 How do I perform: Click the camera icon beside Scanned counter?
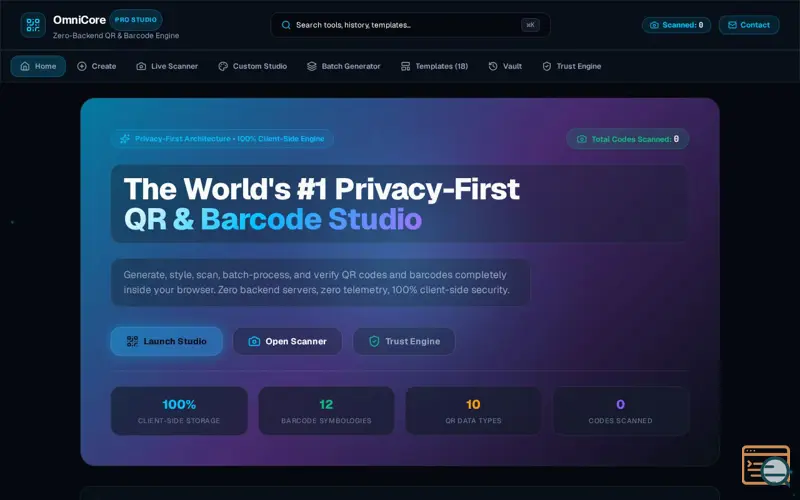tap(654, 25)
